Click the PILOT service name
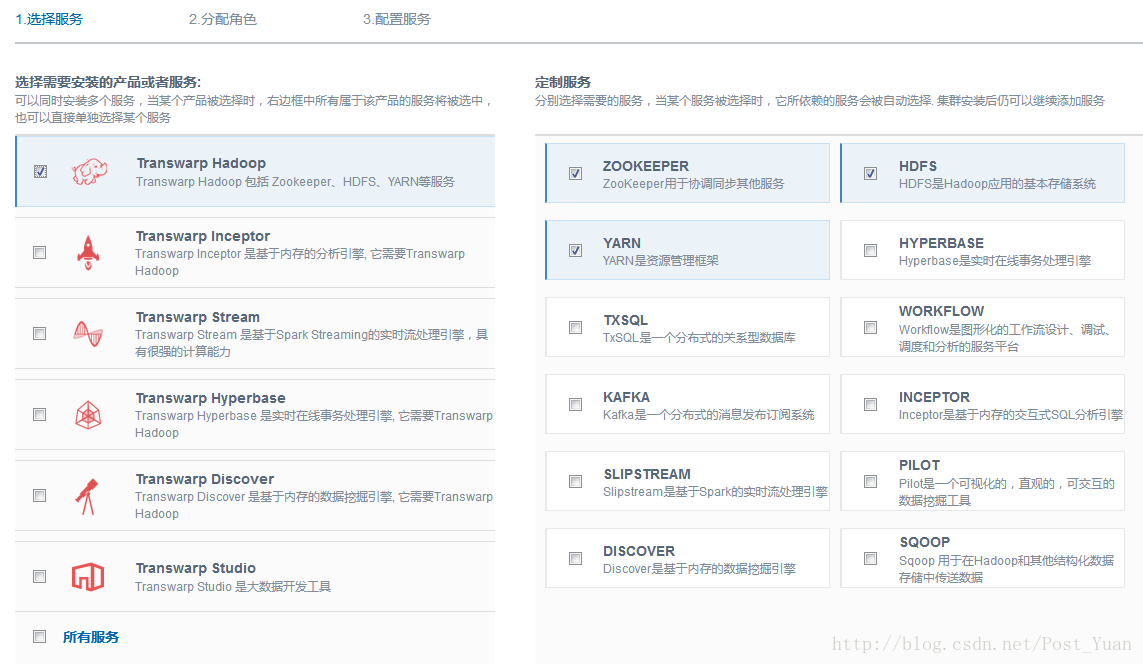 click(x=919, y=465)
